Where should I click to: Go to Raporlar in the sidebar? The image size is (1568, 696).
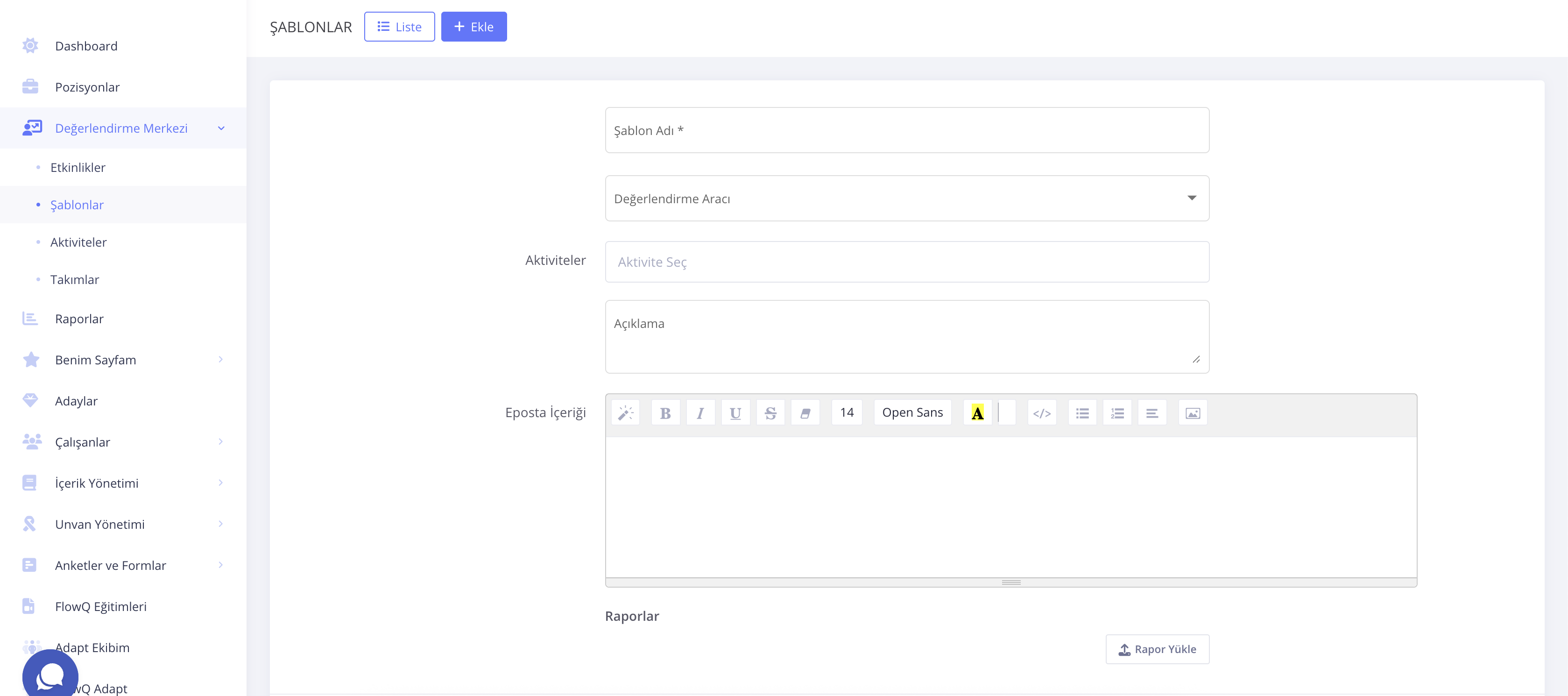[x=79, y=319]
